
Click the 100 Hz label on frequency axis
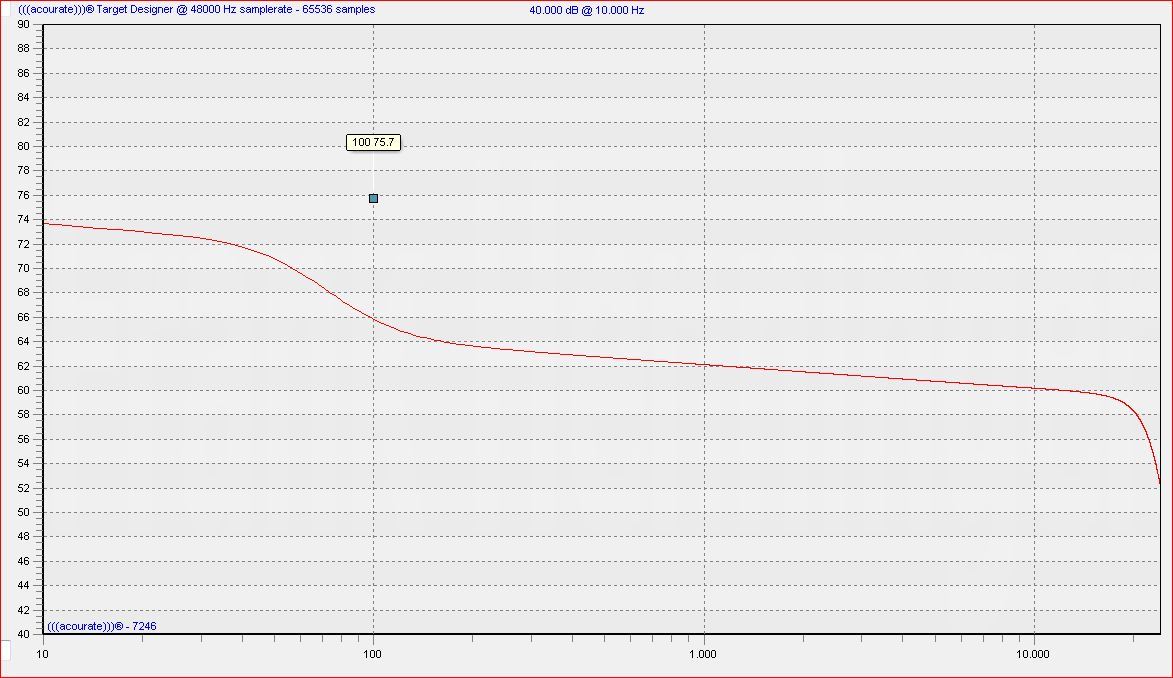373,654
